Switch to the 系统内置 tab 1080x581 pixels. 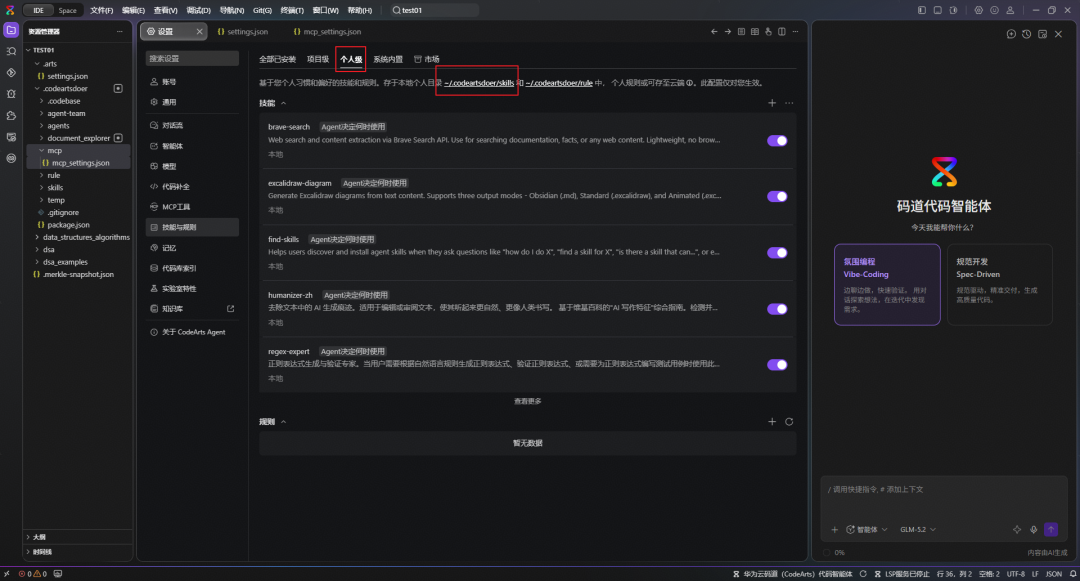point(388,59)
